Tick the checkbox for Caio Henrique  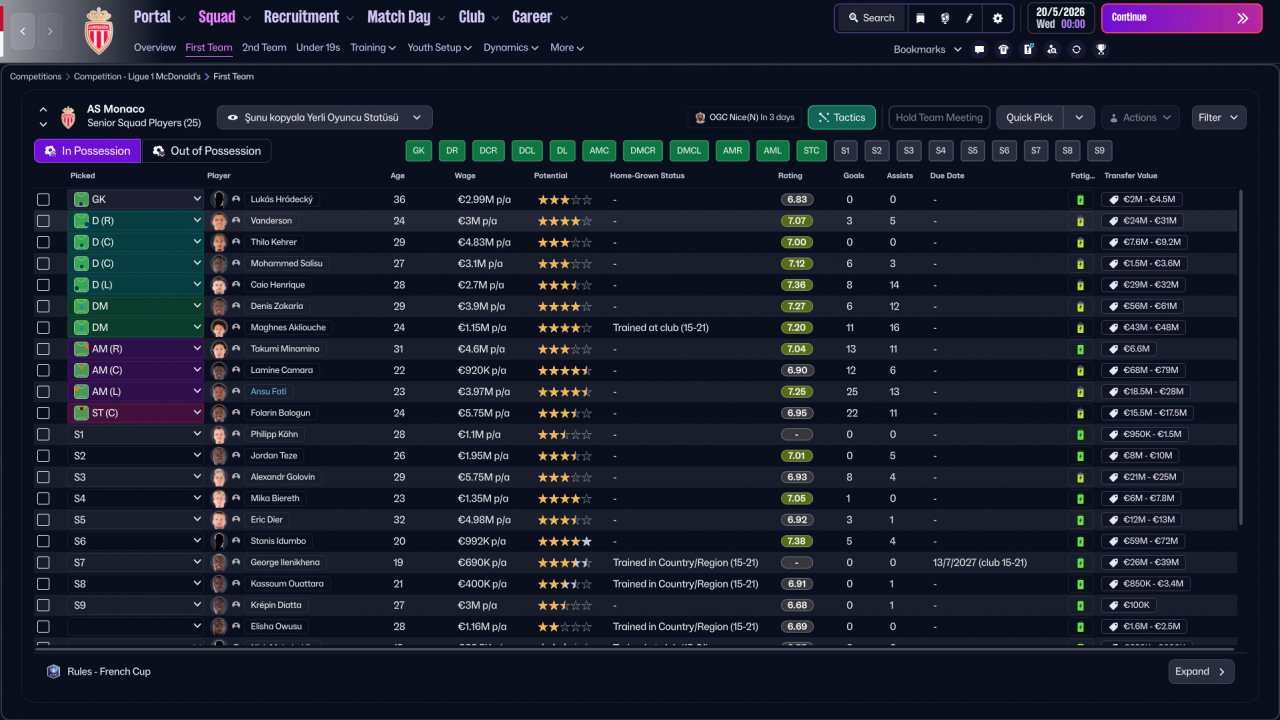[x=43, y=285]
